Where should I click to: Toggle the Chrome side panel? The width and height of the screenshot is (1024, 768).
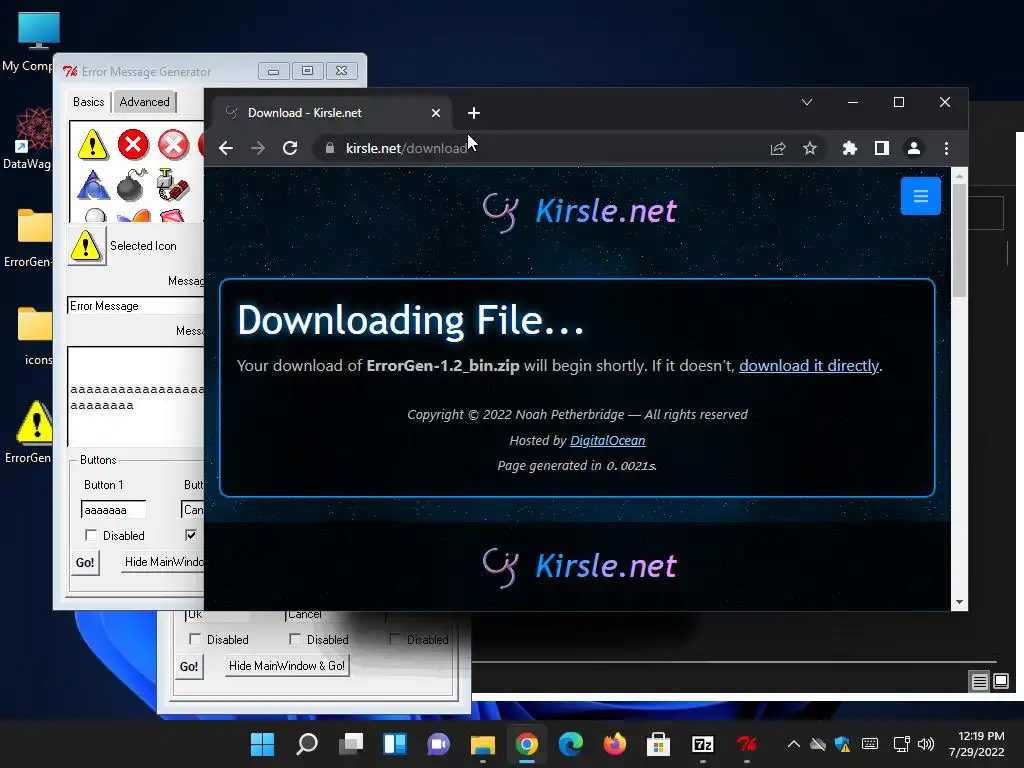click(882, 148)
